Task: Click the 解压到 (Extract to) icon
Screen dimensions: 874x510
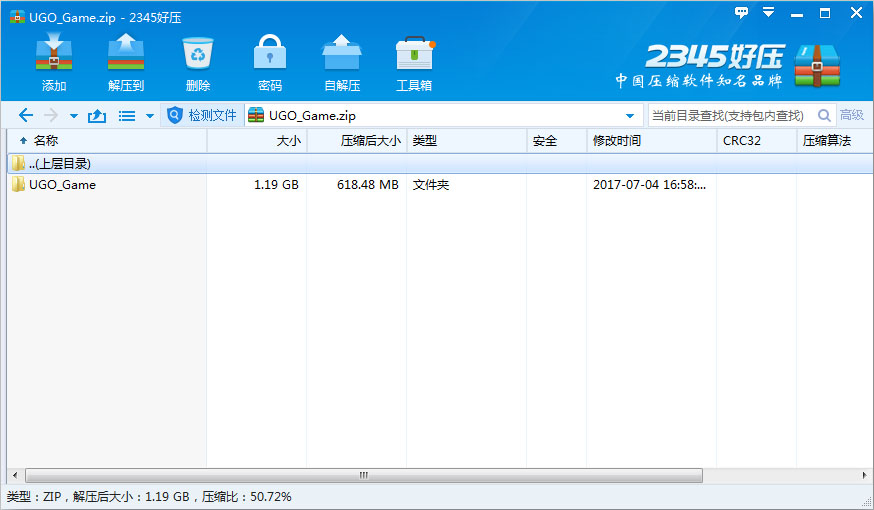Action: click(126, 62)
